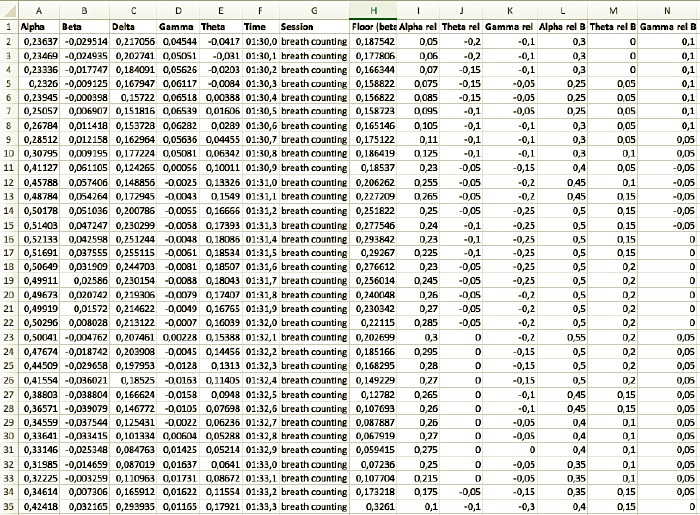Viewport: 700px width, 515px height.
Task: Select row 23 header
Action: pyautogui.click(x=9, y=337)
